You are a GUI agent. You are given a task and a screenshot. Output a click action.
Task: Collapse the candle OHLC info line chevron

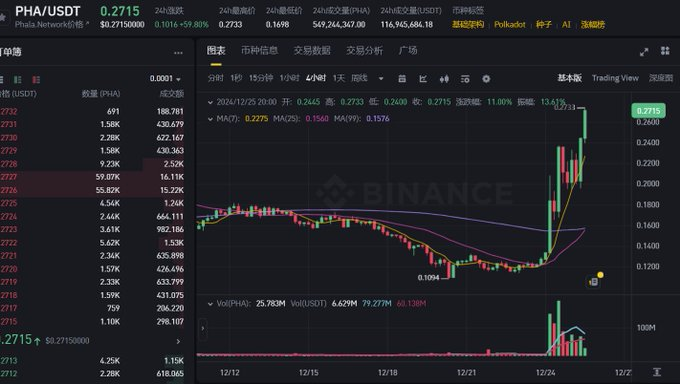(210, 102)
